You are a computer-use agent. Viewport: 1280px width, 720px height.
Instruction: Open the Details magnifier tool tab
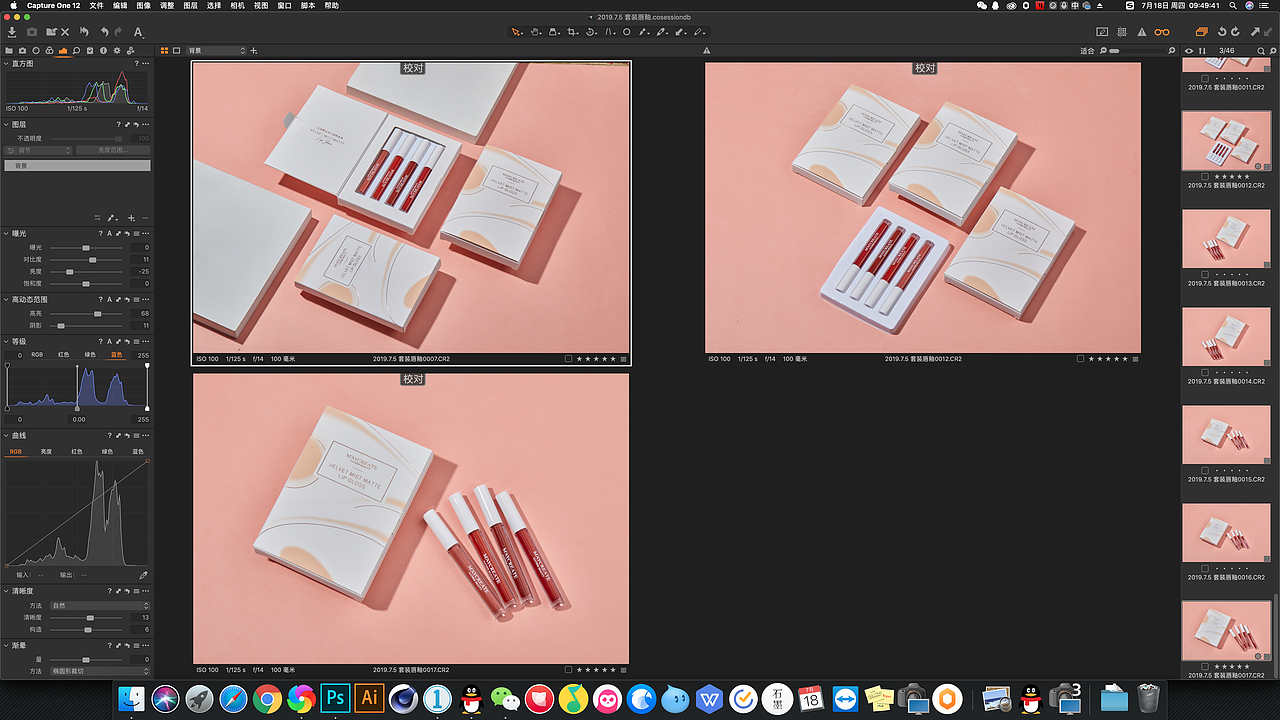pyautogui.click(x=77, y=50)
